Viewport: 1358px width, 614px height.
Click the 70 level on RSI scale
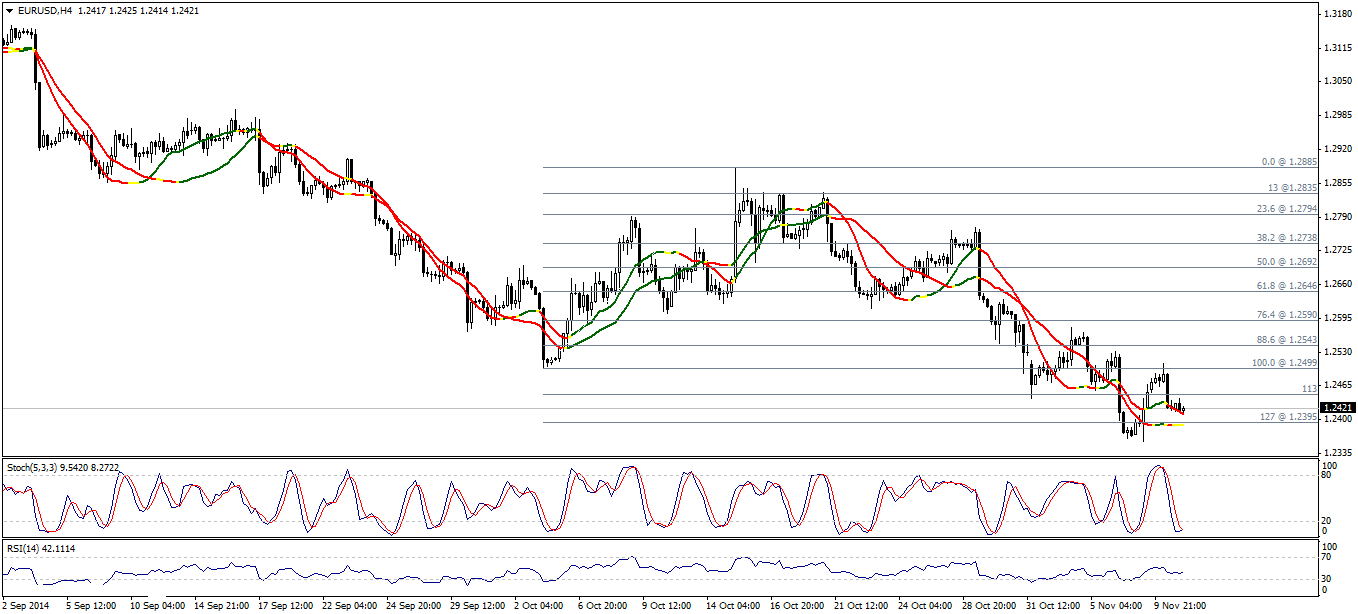[1328, 557]
